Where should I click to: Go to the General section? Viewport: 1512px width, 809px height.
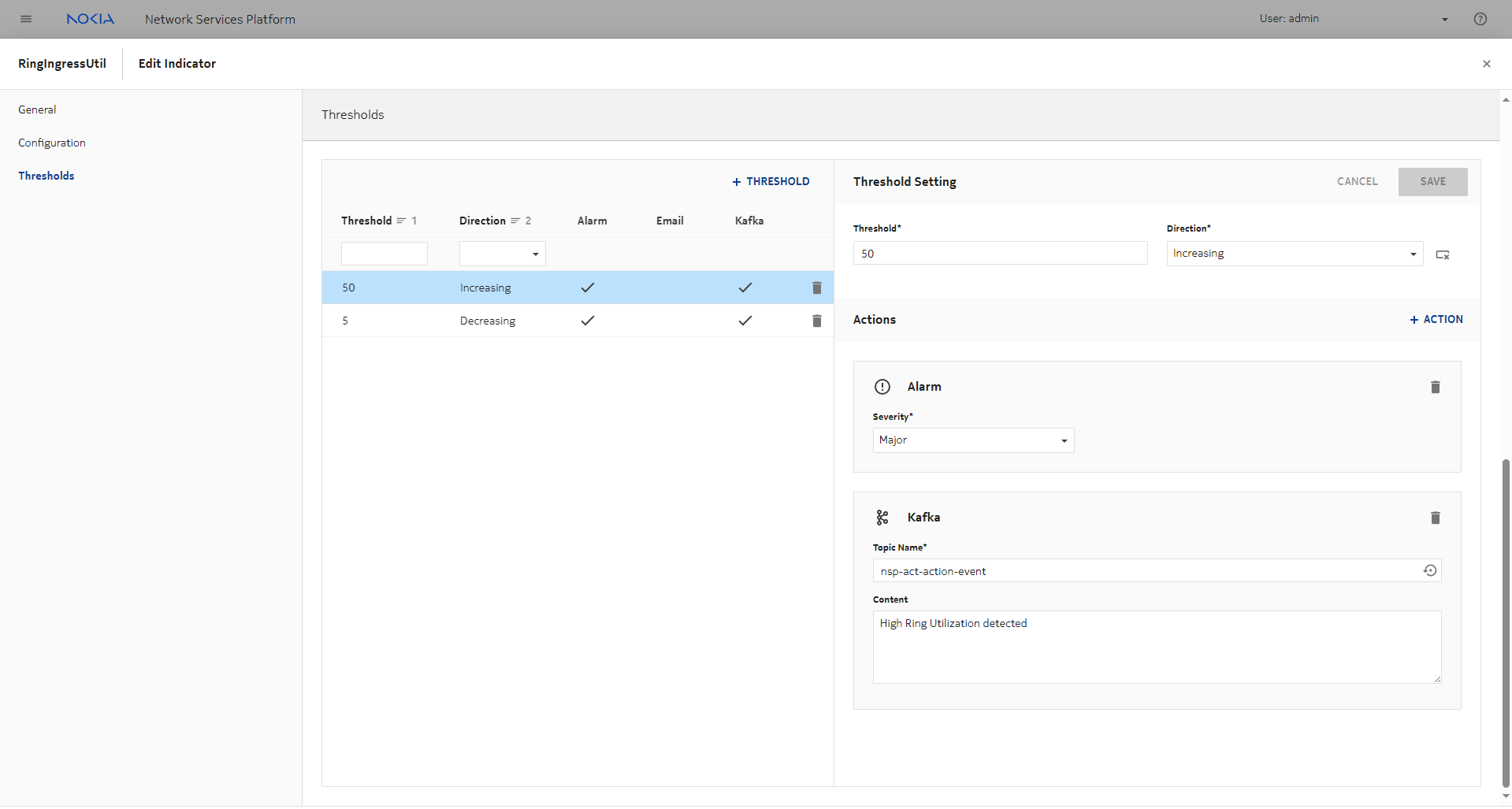[x=37, y=109]
